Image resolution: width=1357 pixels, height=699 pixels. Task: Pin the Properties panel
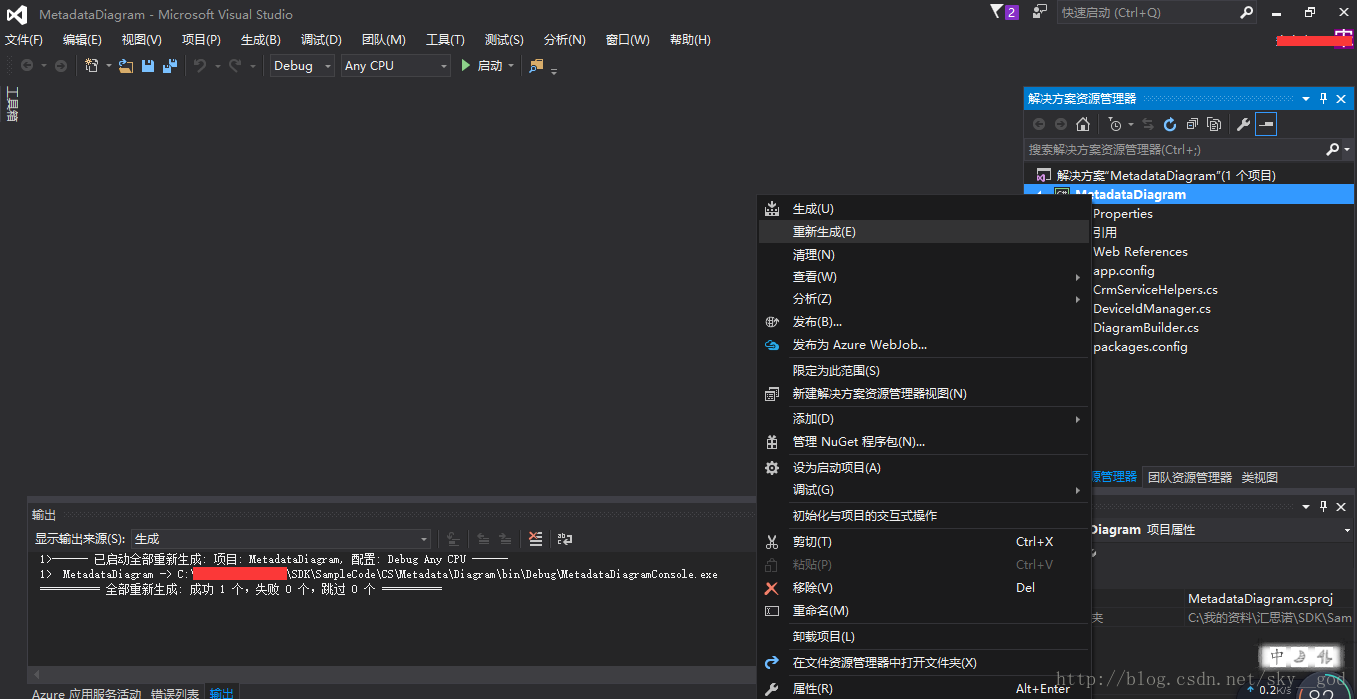(1323, 507)
